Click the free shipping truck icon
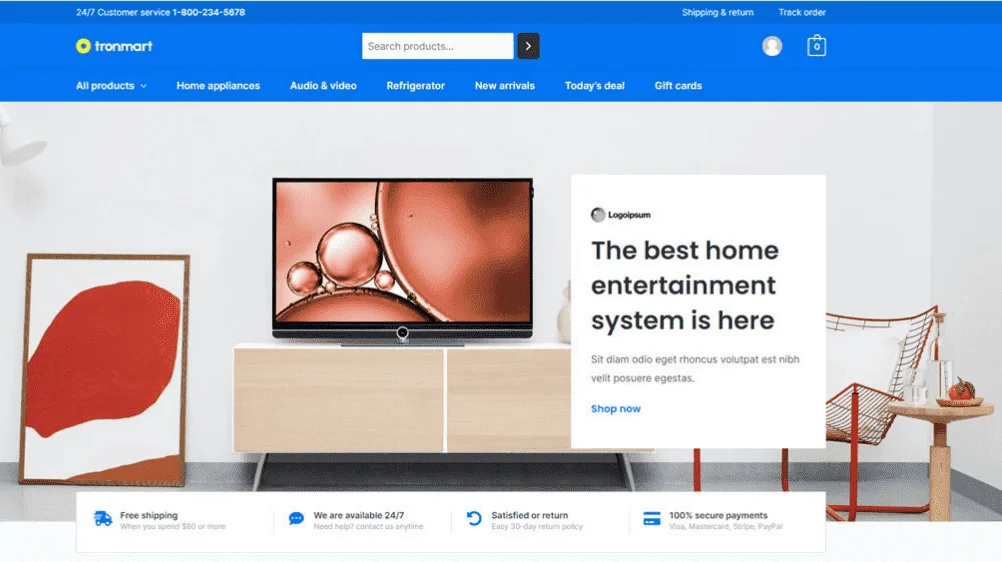 pyautogui.click(x=103, y=519)
